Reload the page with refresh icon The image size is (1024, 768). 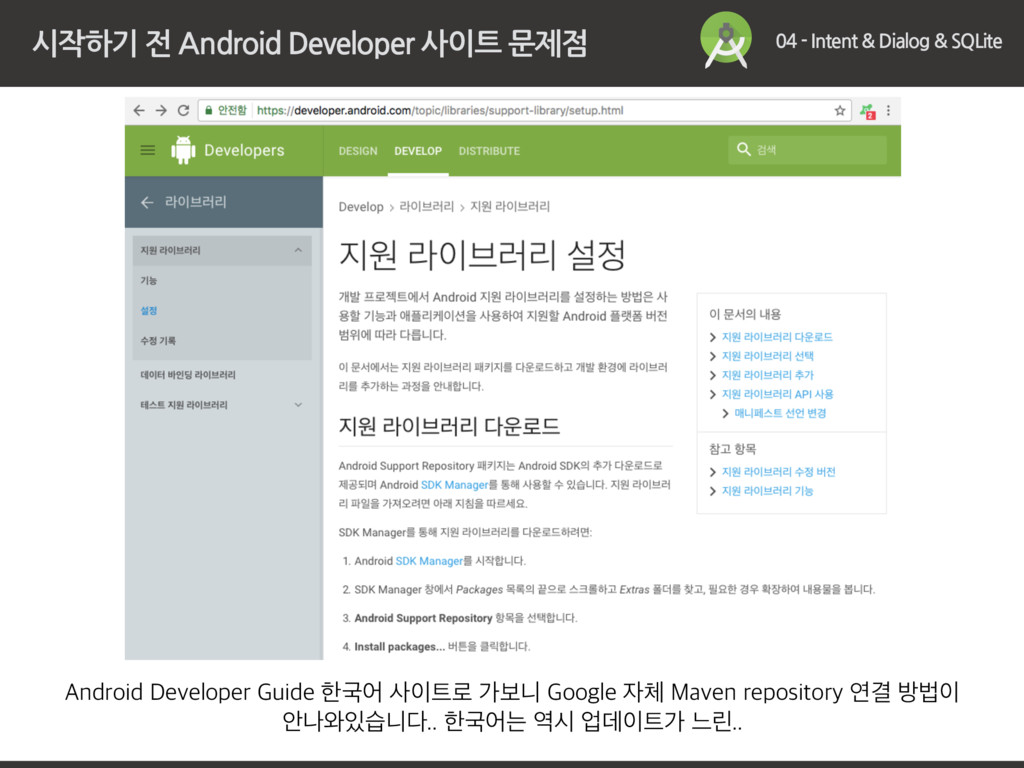pos(184,110)
